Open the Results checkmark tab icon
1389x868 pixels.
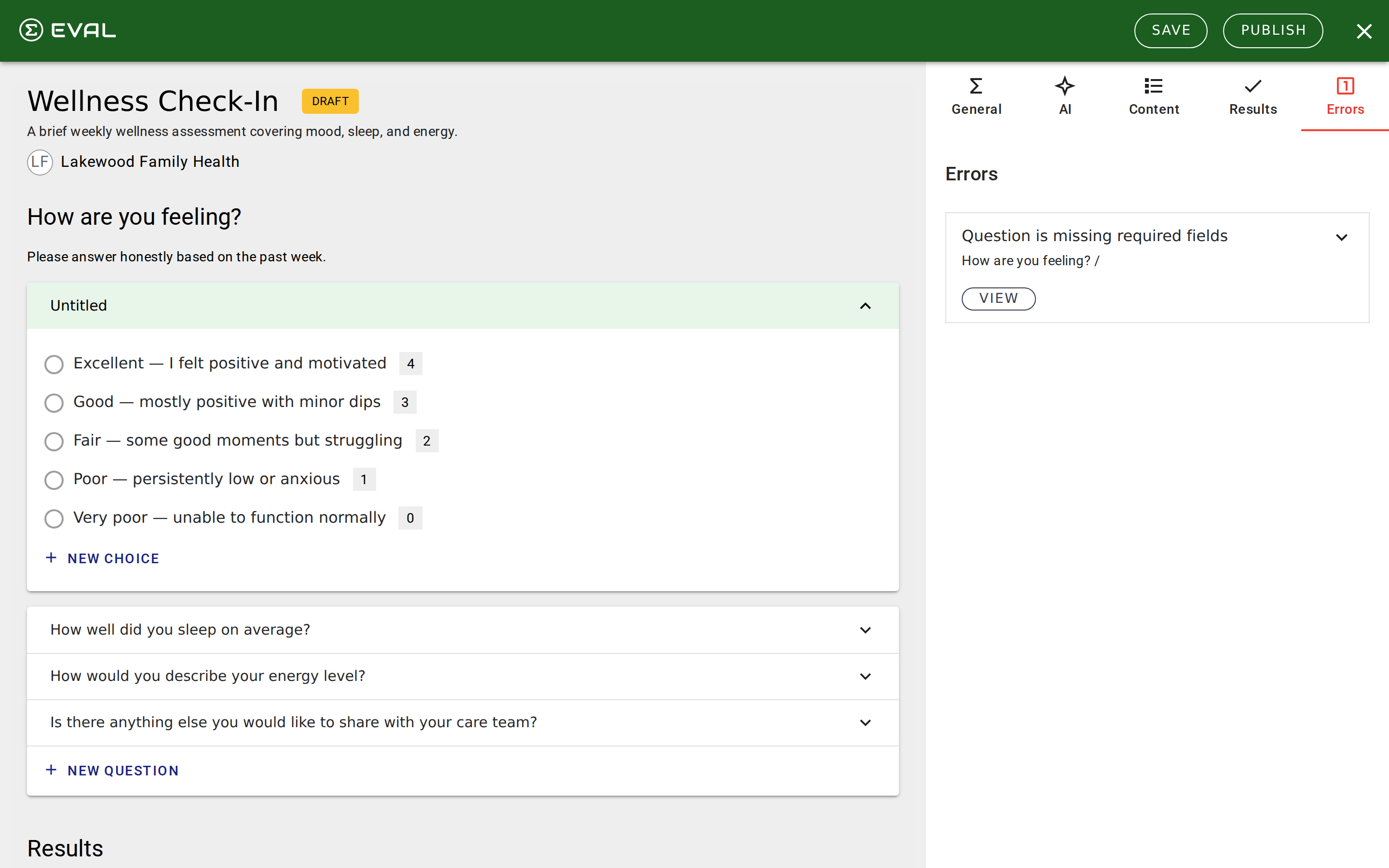(x=1253, y=86)
